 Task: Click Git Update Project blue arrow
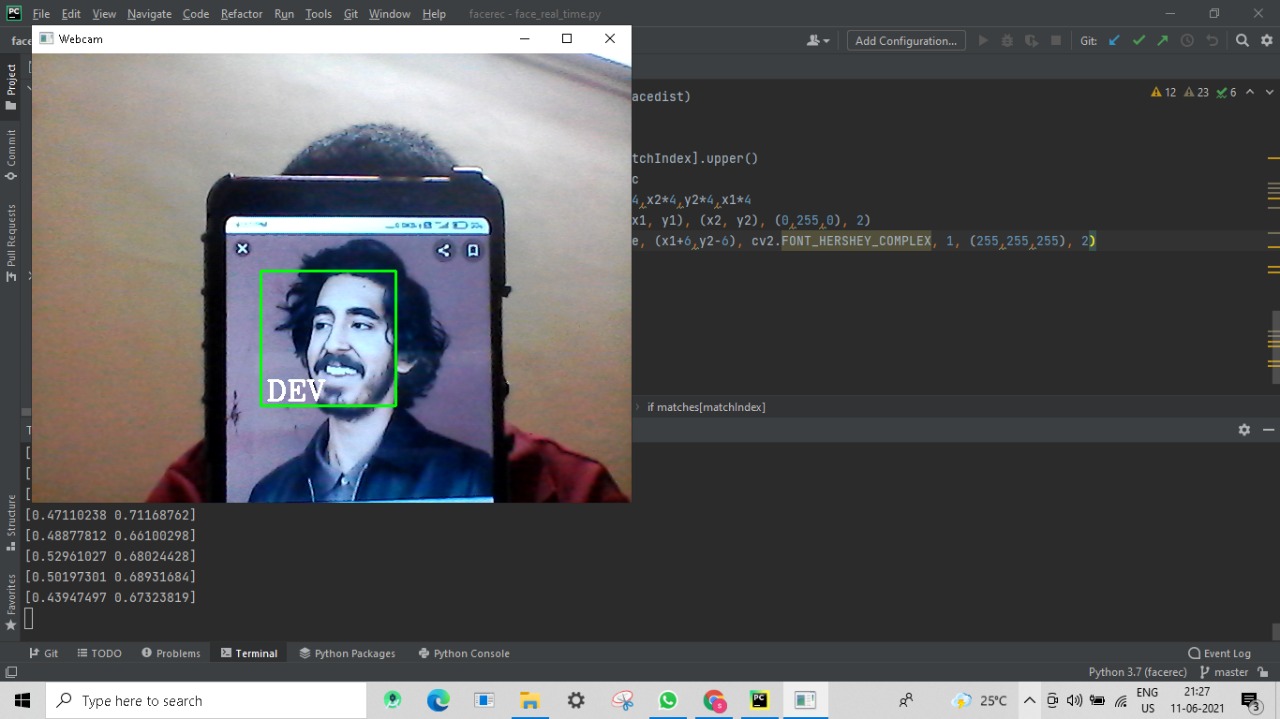(x=1114, y=41)
